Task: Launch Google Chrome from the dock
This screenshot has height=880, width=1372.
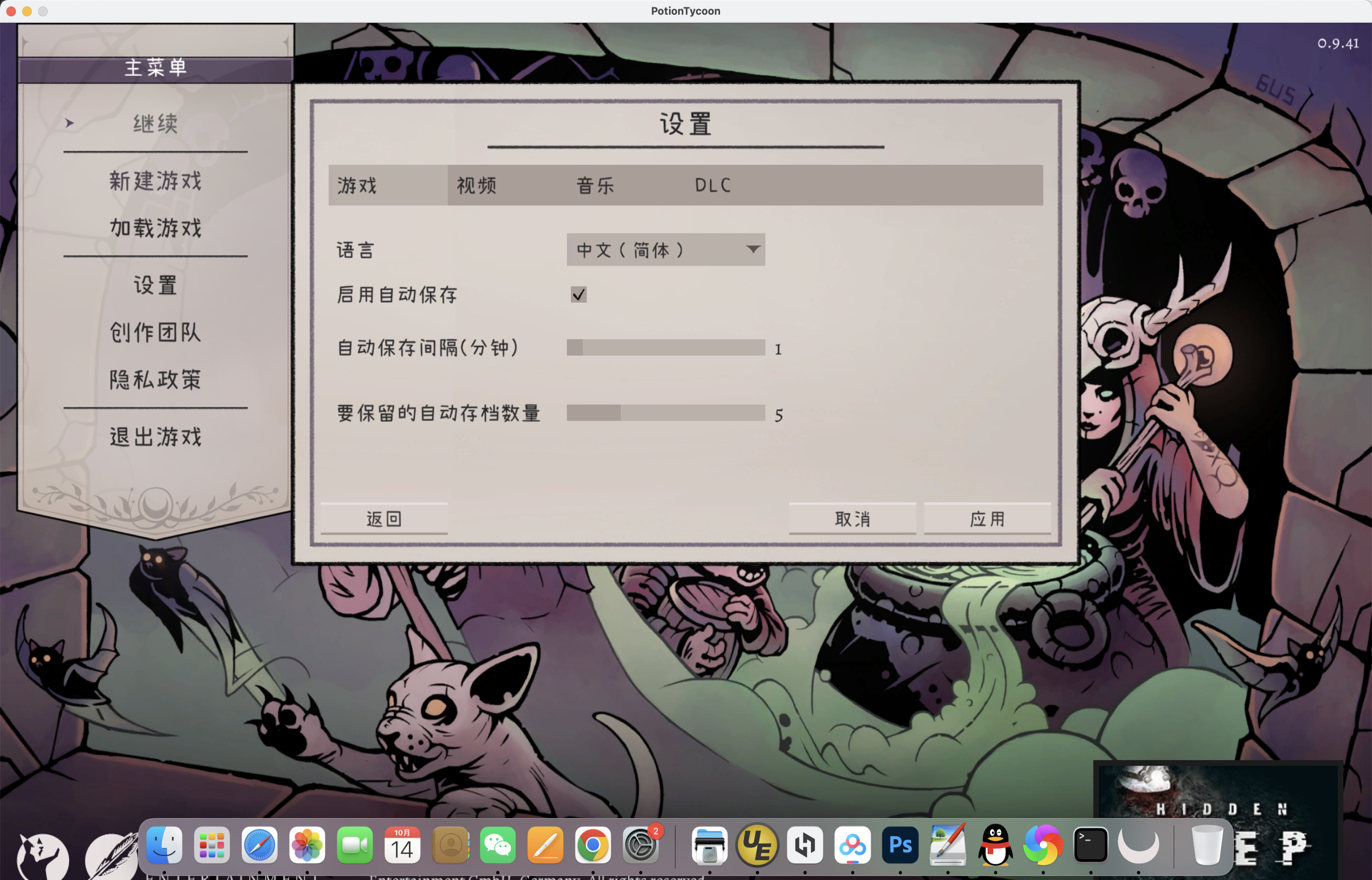Action: click(592, 845)
